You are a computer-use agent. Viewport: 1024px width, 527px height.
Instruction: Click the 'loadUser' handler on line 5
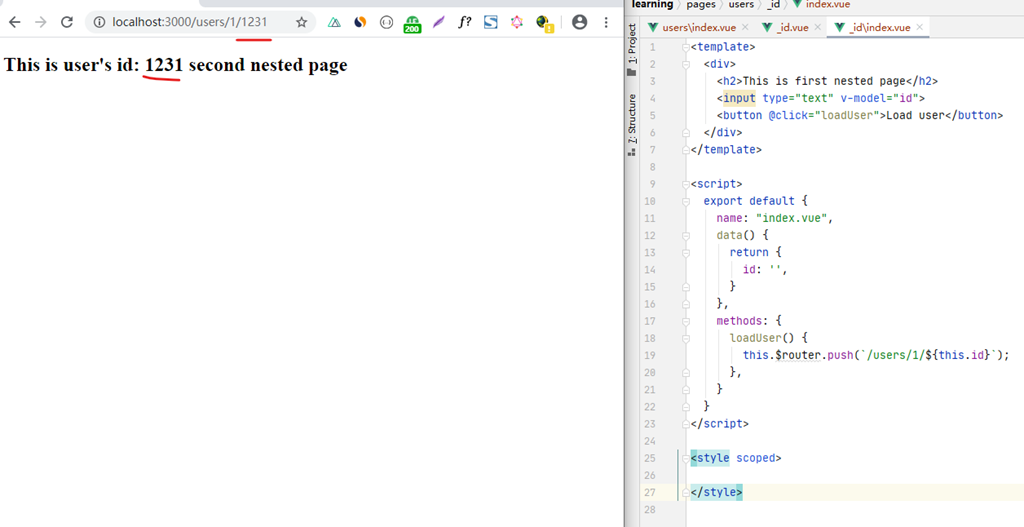(x=847, y=116)
